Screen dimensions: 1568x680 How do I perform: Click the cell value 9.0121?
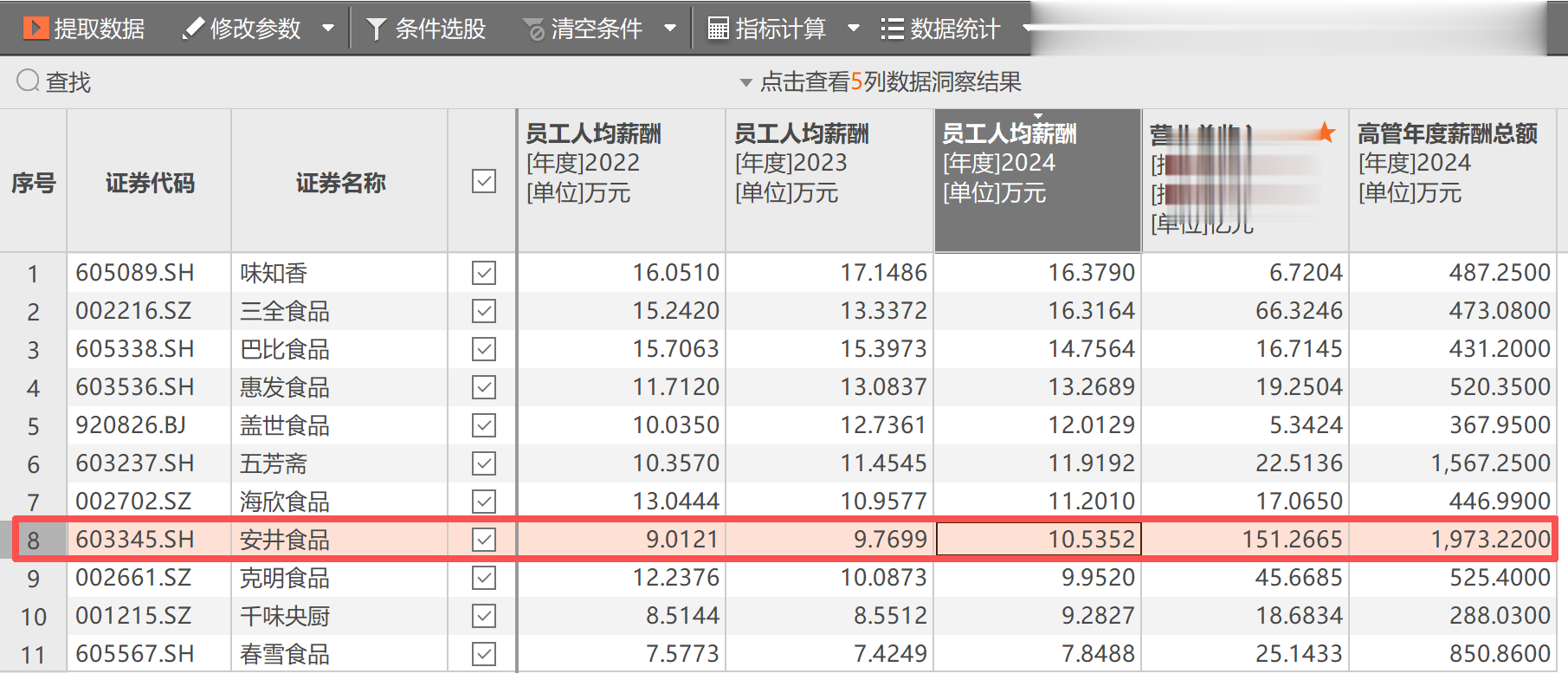click(682, 540)
